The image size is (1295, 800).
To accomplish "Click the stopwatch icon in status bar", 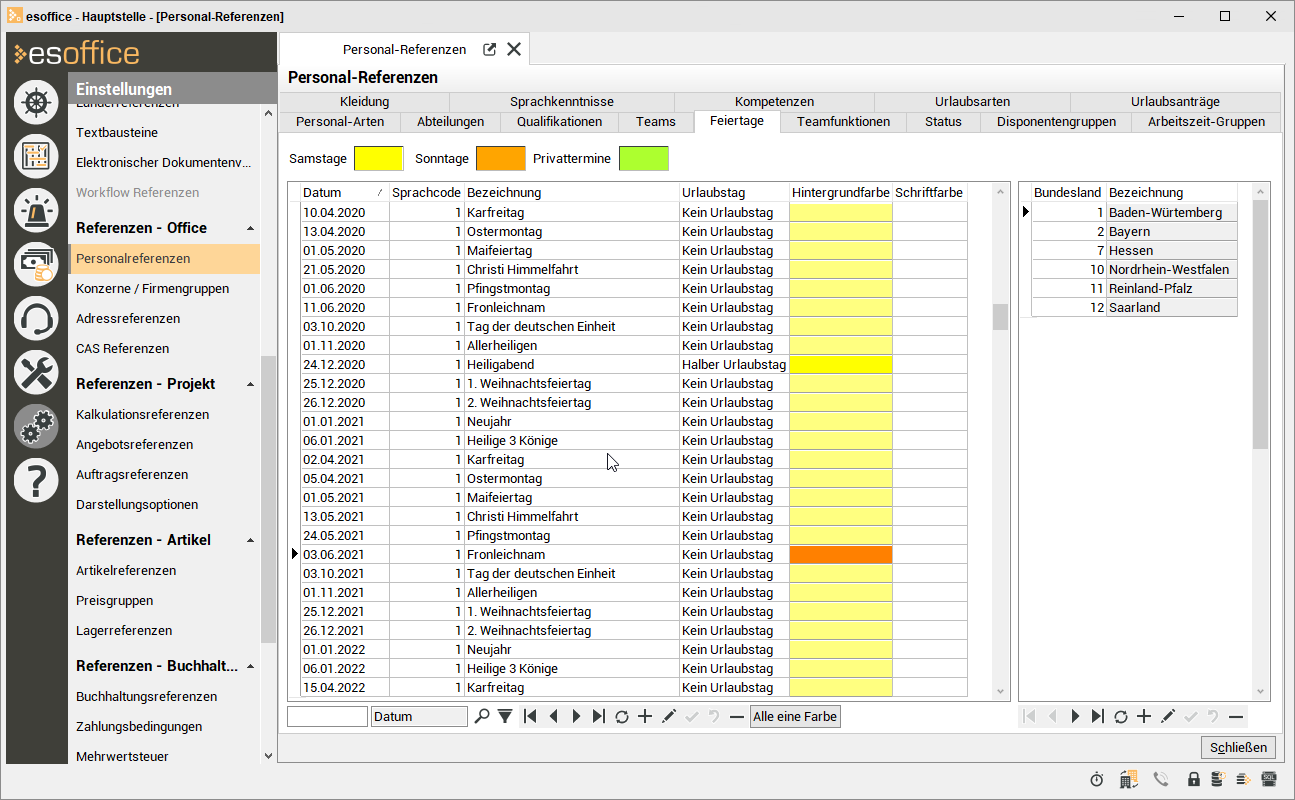I will tap(1097, 779).
